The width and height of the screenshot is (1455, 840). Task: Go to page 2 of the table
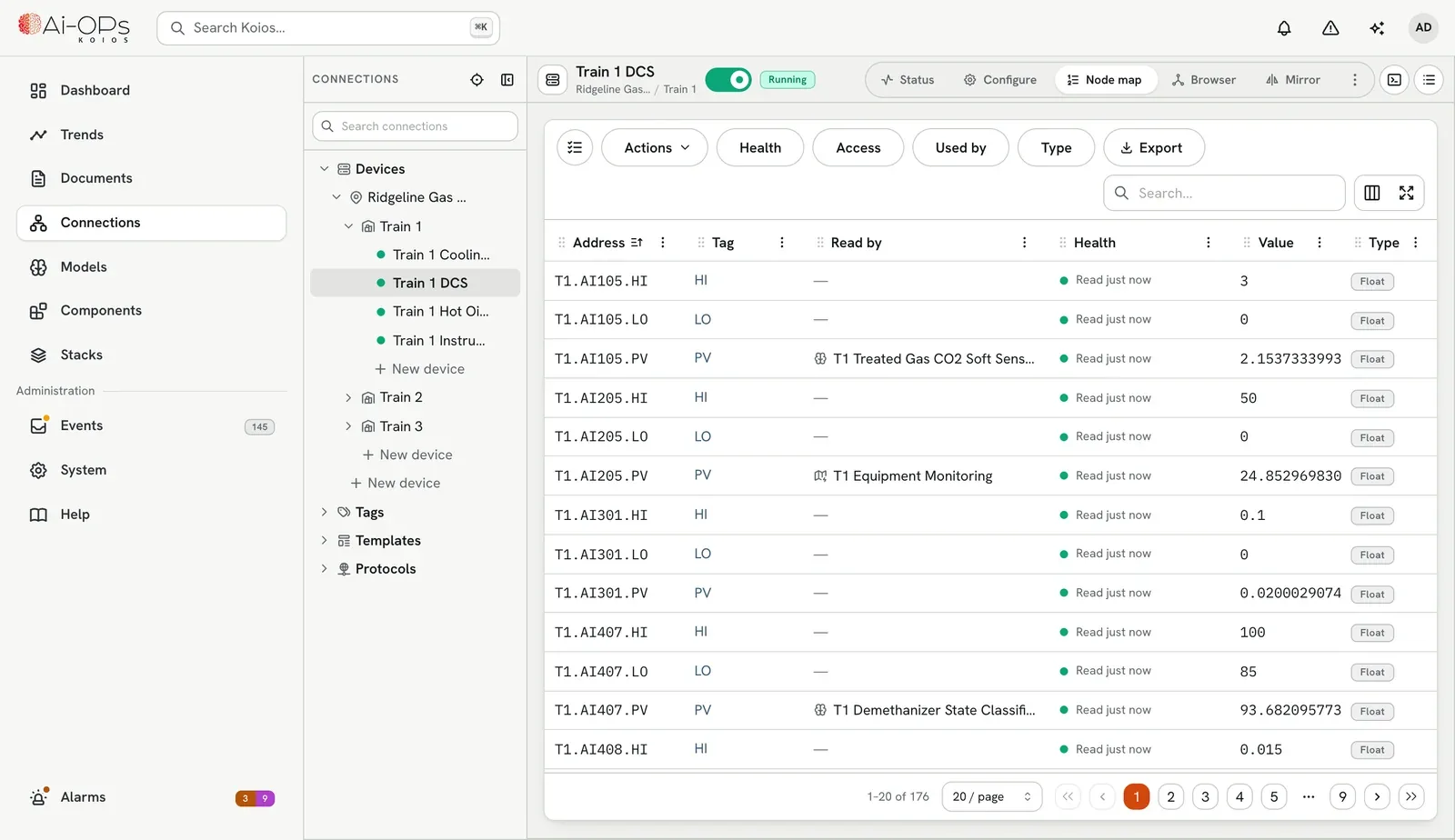pos(1170,796)
